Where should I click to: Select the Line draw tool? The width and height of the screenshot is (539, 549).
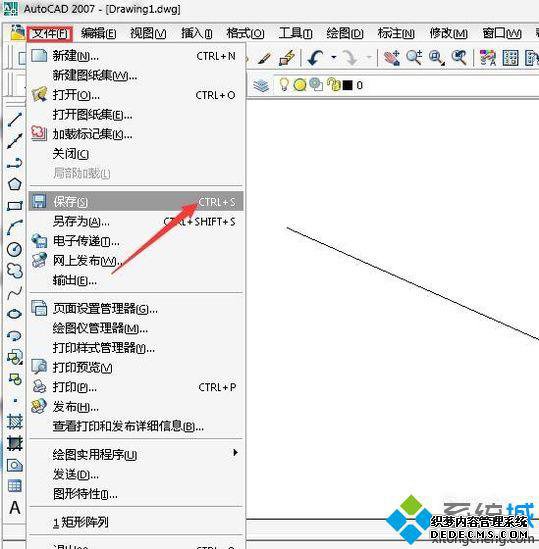[x=15, y=119]
